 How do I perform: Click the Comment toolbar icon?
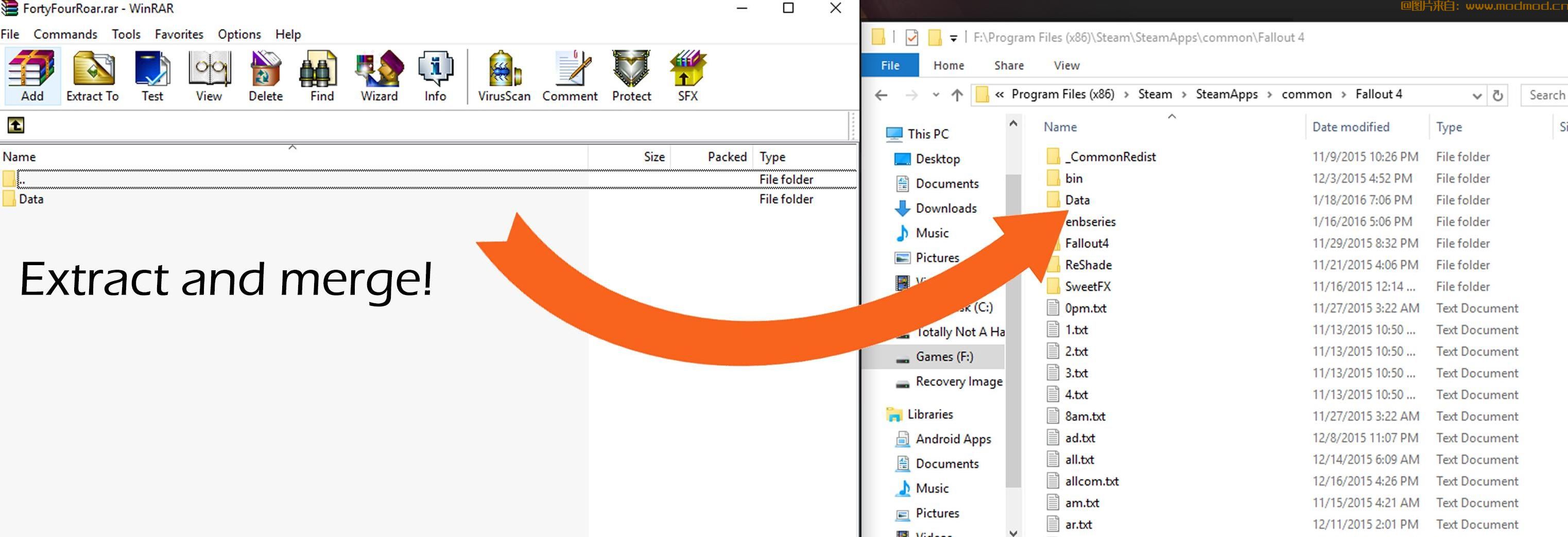click(x=570, y=76)
